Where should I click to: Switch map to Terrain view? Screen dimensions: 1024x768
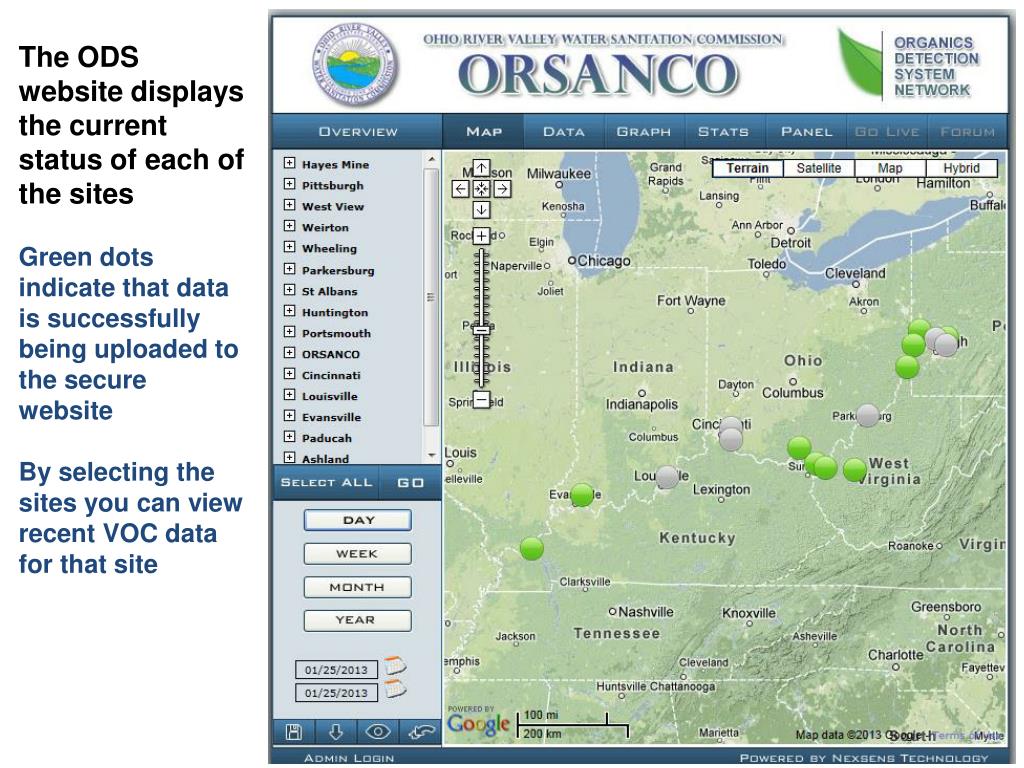[747, 168]
